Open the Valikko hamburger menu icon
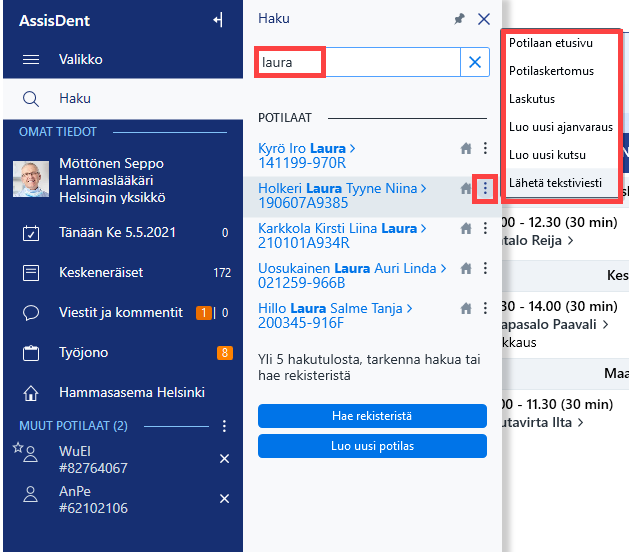The width and height of the screenshot is (629, 552). 31,59
